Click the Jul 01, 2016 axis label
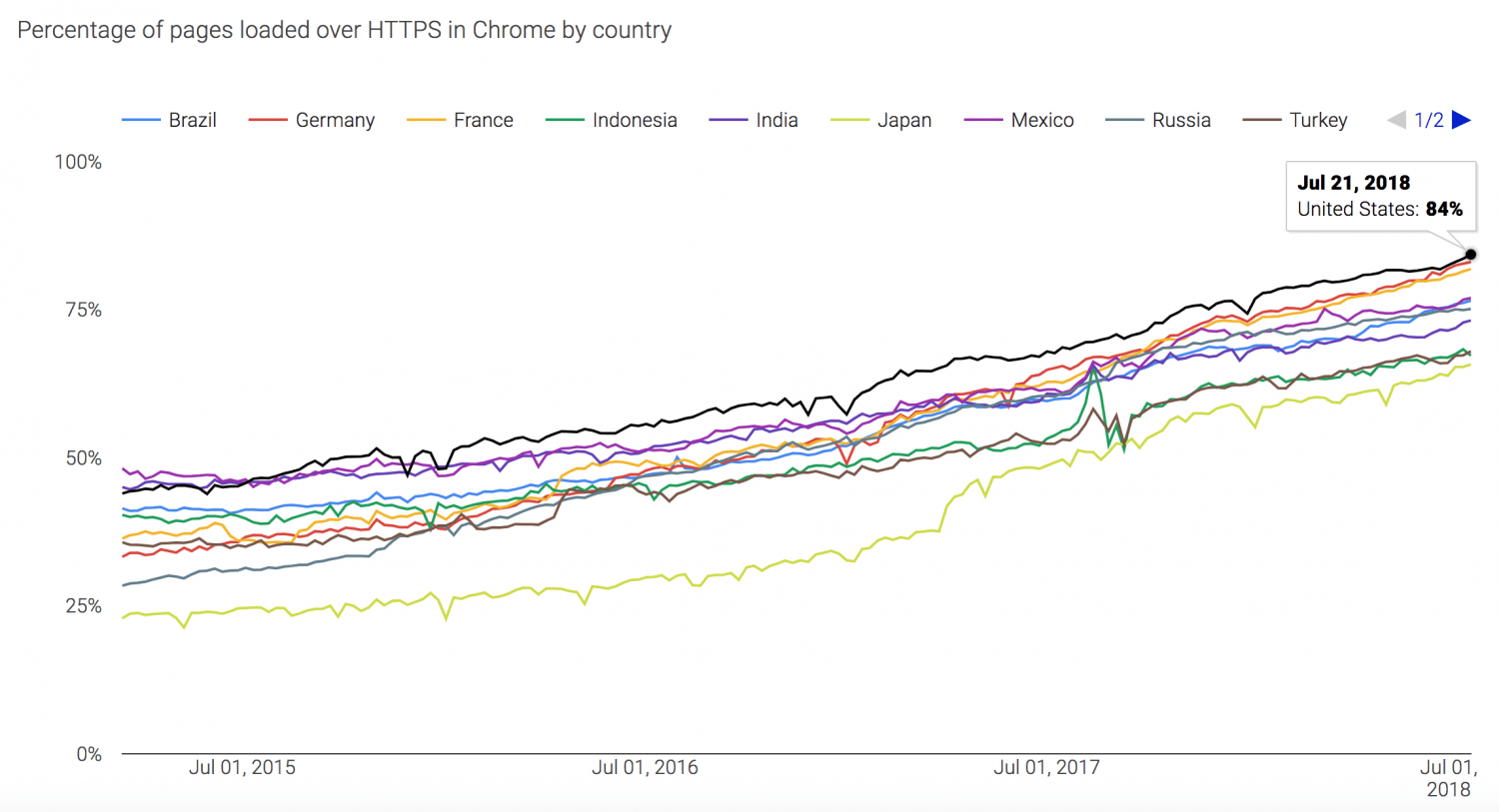Screen dimensions: 1499x812 pyautogui.click(x=645, y=767)
